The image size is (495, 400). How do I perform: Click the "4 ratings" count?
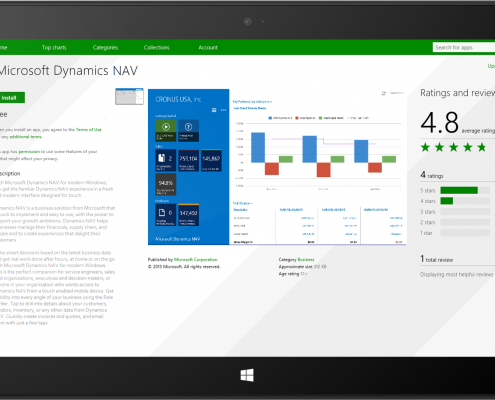pos(432,175)
